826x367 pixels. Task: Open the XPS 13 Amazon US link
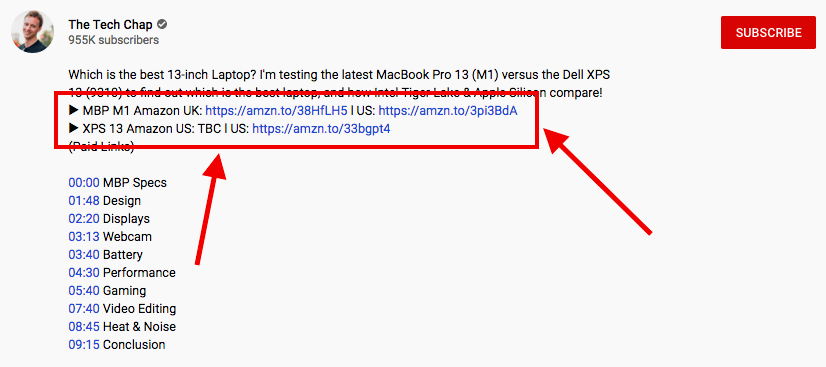[x=321, y=129]
